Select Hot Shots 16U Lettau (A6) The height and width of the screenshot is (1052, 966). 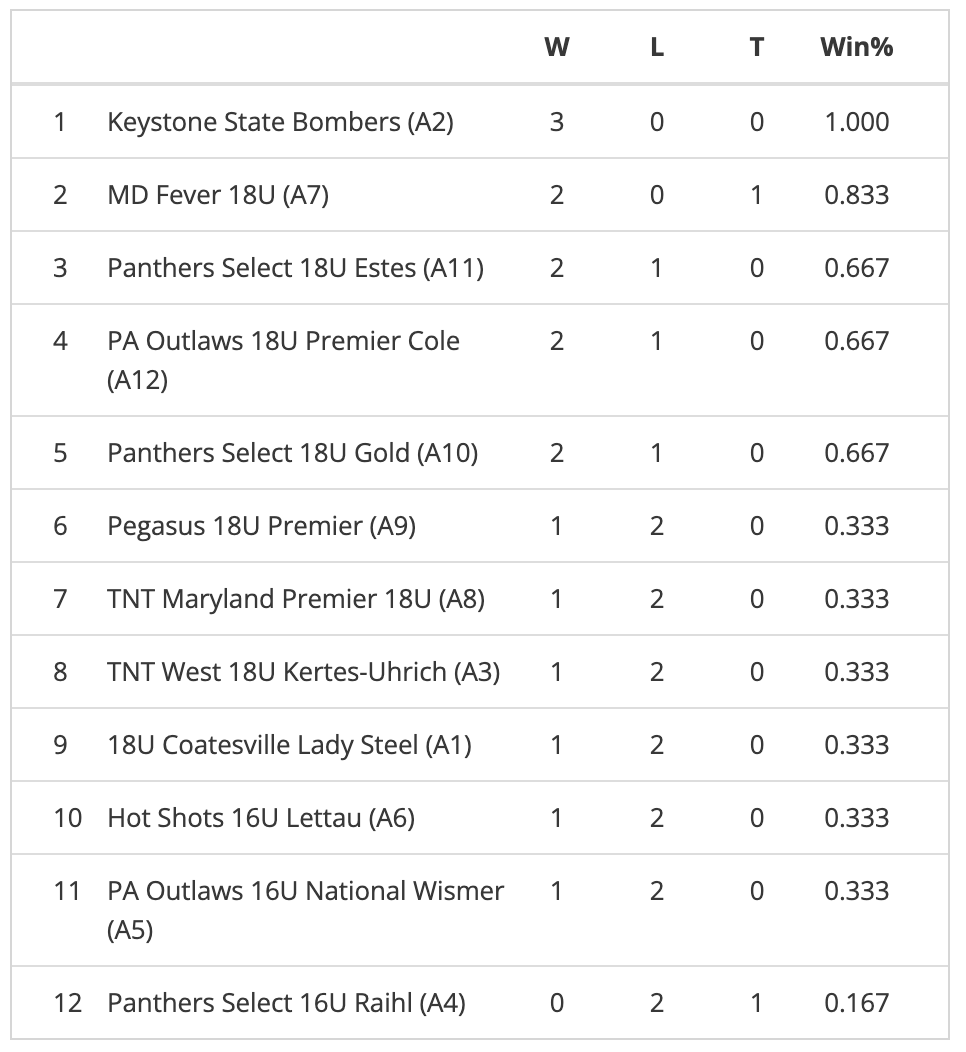click(x=261, y=818)
